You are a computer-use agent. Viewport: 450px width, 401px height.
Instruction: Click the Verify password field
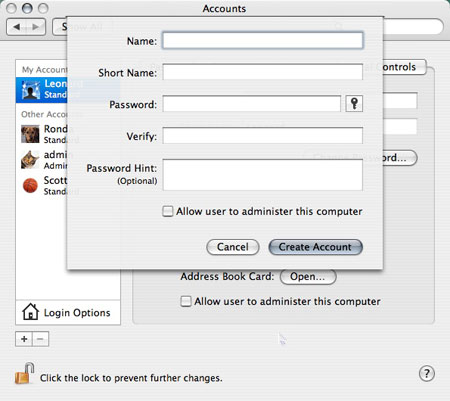[263, 135]
